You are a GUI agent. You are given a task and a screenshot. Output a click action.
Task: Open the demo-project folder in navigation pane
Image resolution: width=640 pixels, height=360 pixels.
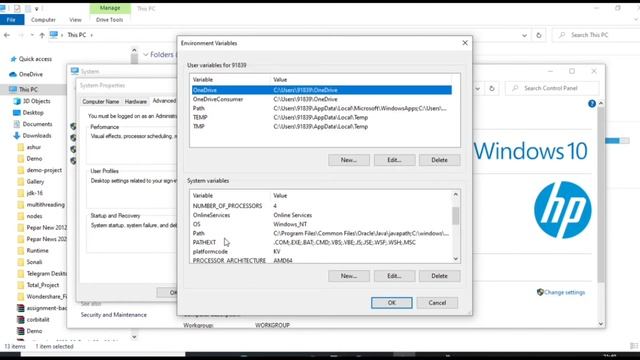coord(44,170)
